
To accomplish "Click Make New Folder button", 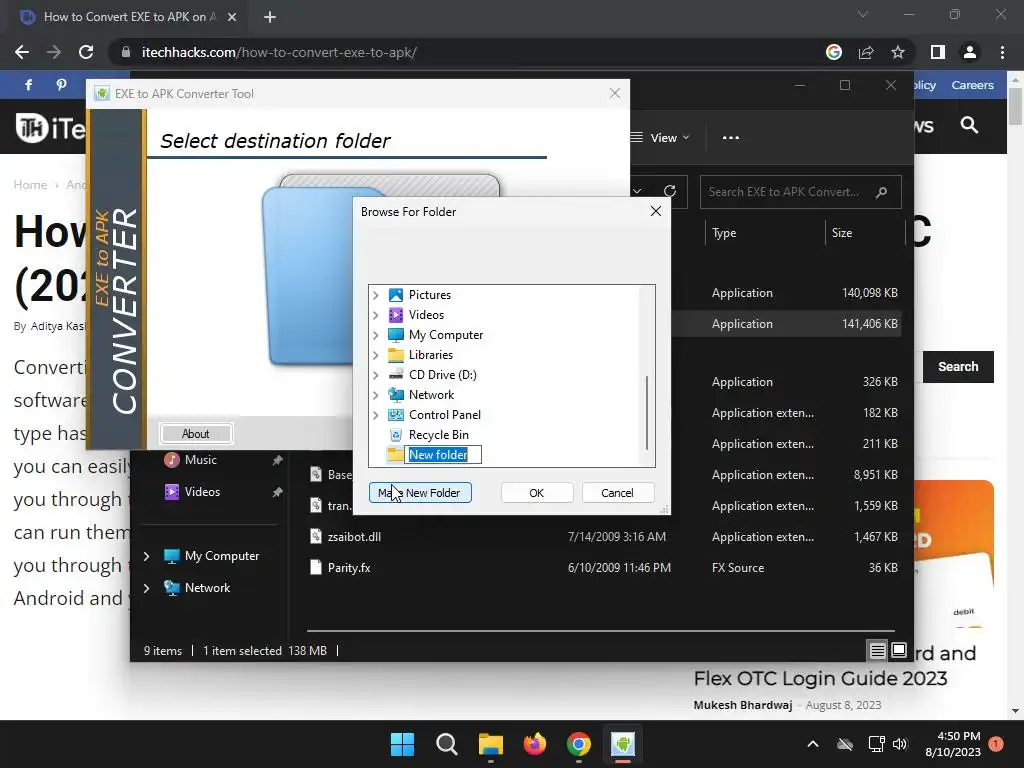I will click(x=420, y=492).
